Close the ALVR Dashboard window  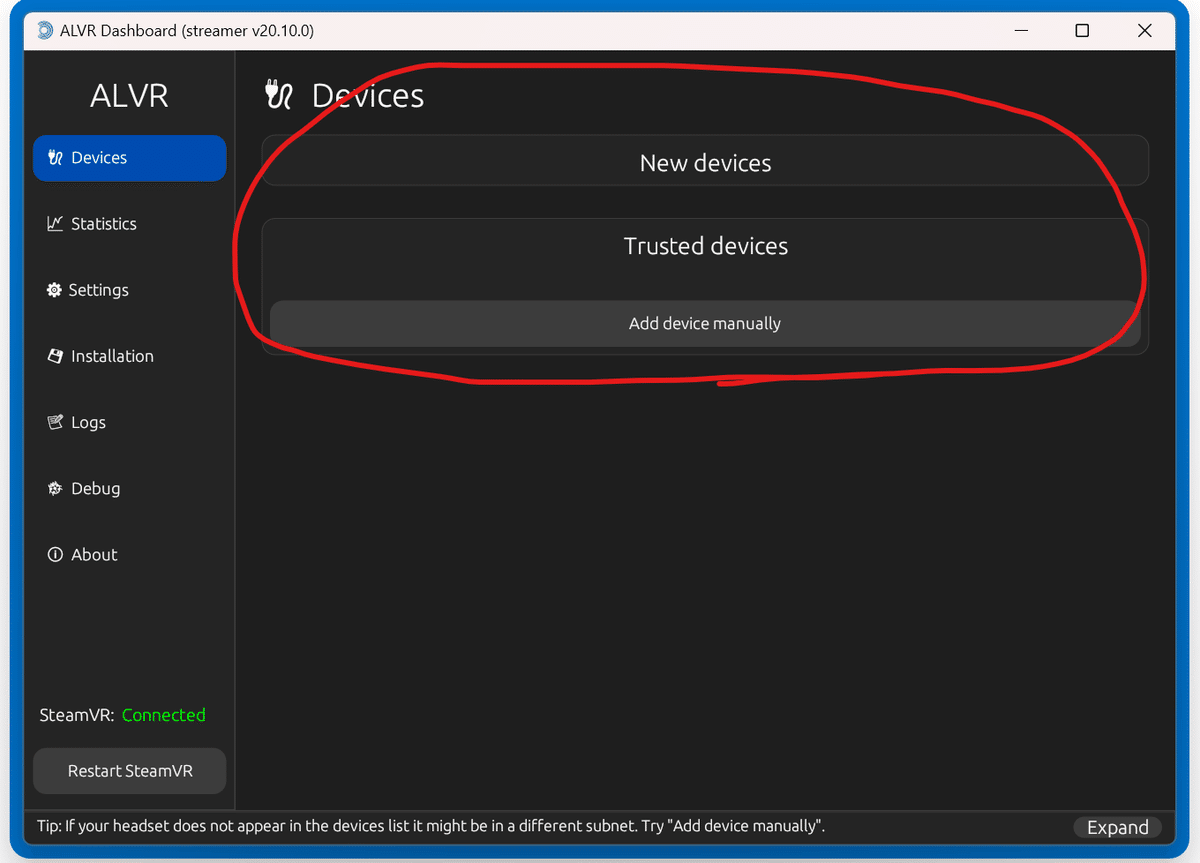[1145, 31]
